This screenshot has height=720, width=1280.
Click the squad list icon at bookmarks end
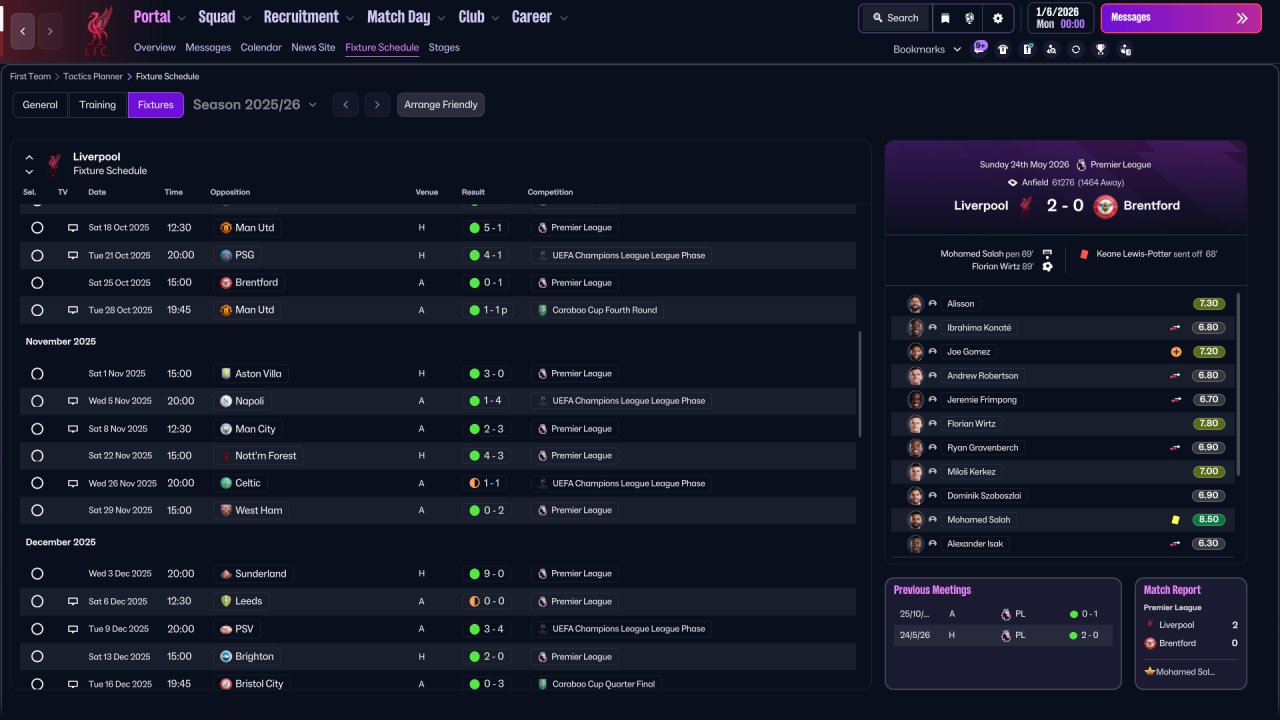click(x=1125, y=49)
